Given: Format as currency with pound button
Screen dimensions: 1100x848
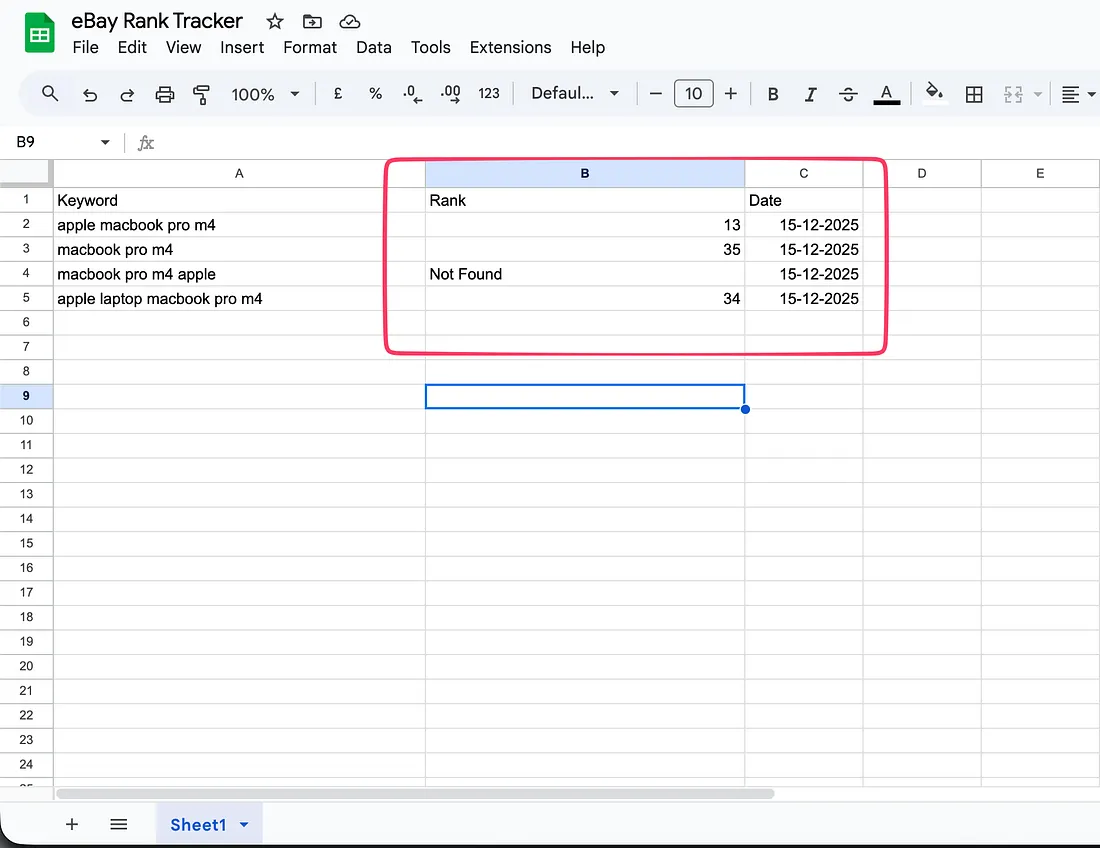Looking at the screenshot, I should click(338, 94).
